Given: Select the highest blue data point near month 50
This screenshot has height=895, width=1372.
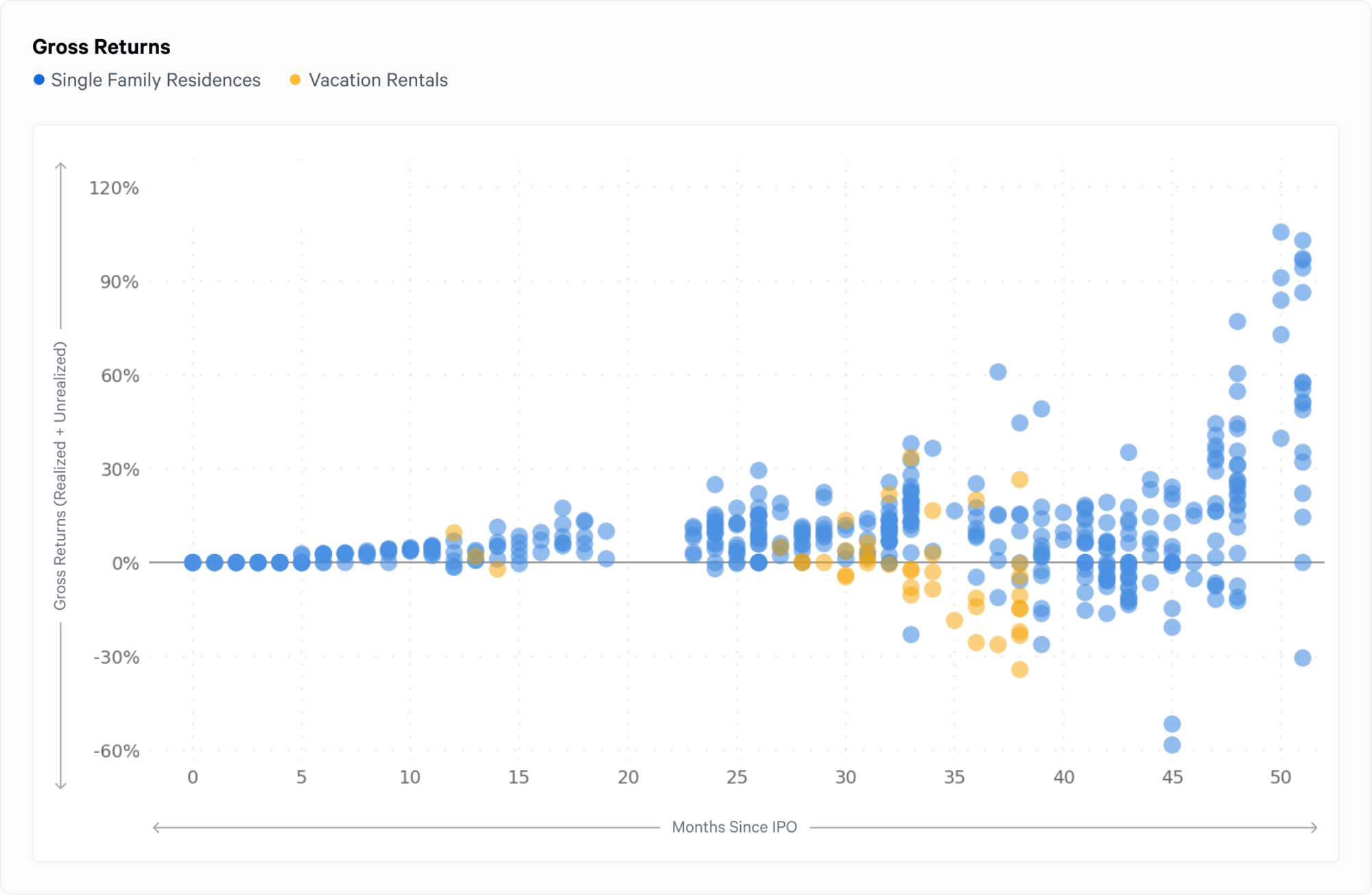Looking at the screenshot, I should click(1281, 232).
